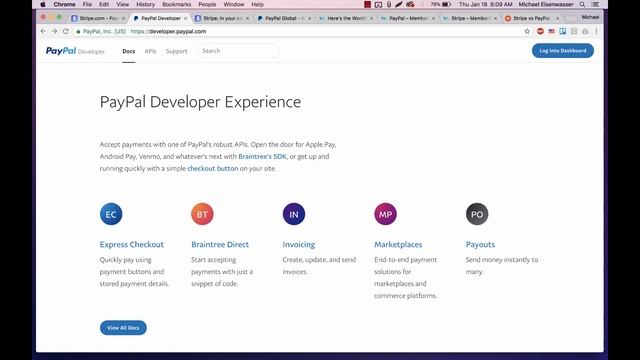Click the "PayPal Developer Experience" heading

point(200,102)
